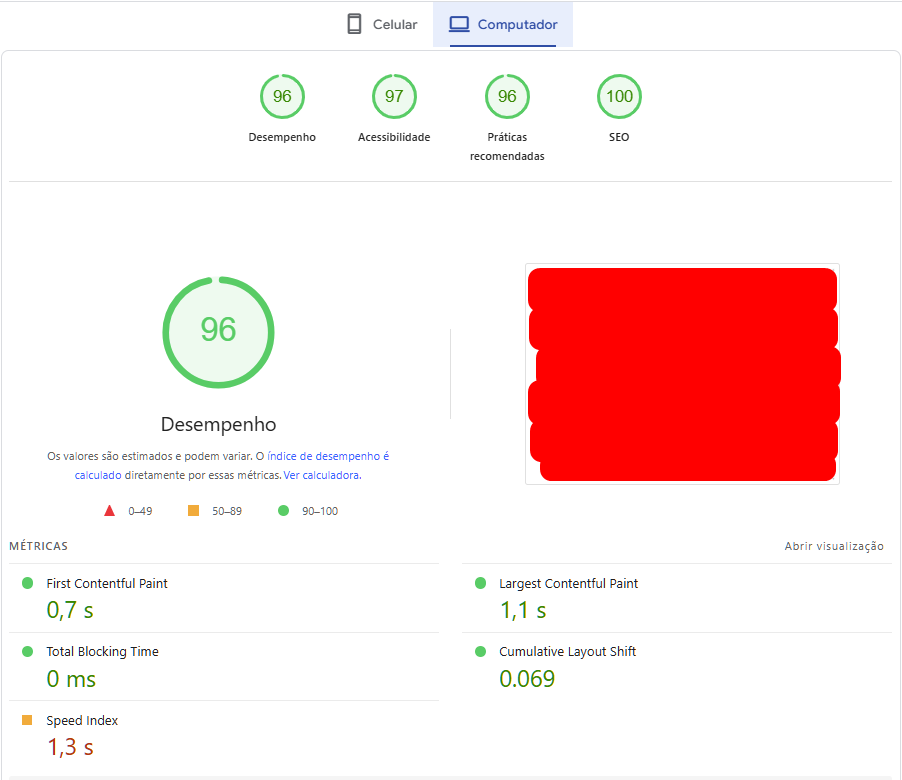The image size is (902, 780).
Task: Select the Computador tab
Action: click(x=503, y=25)
